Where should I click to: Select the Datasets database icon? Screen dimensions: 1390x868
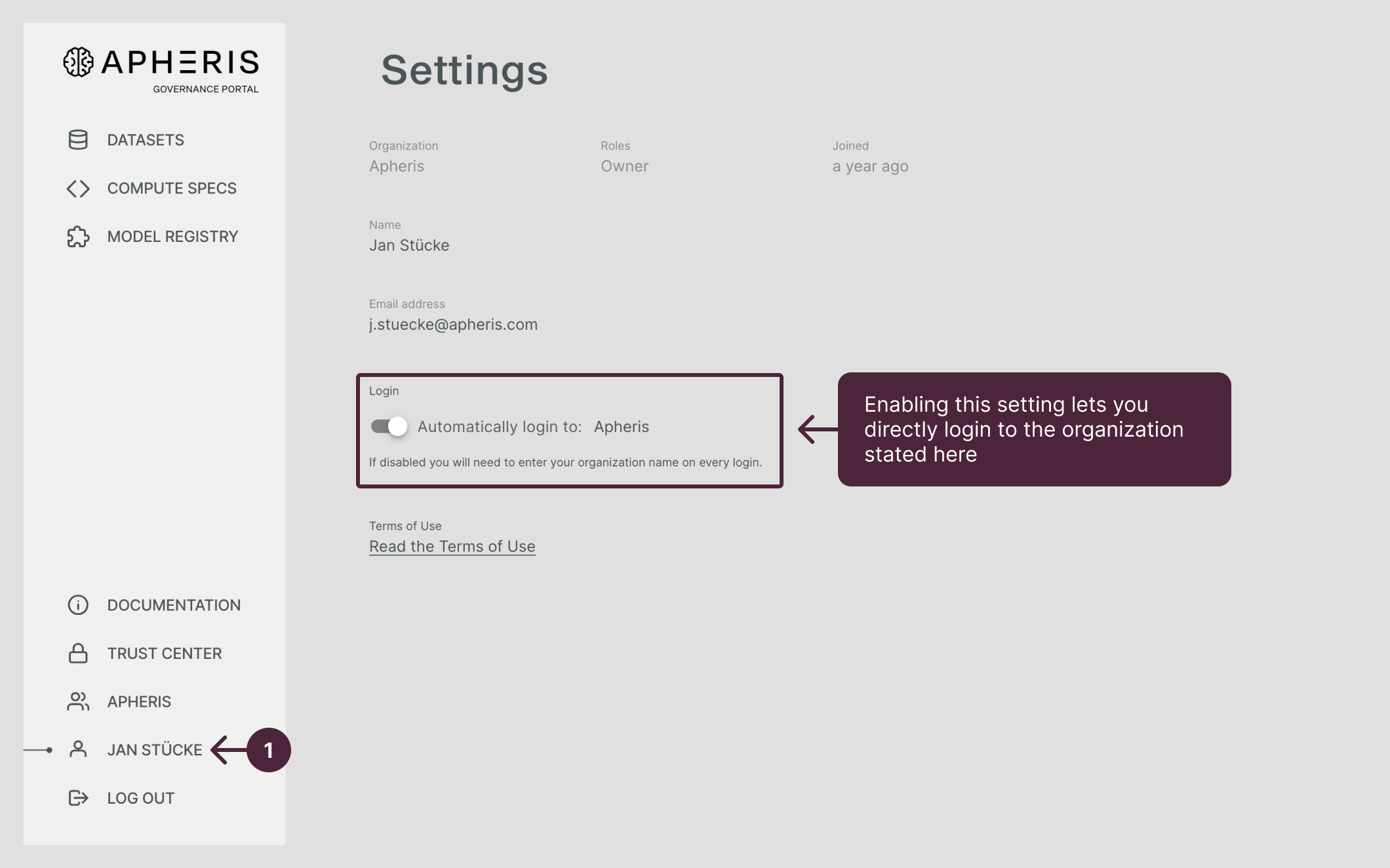click(x=78, y=140)
